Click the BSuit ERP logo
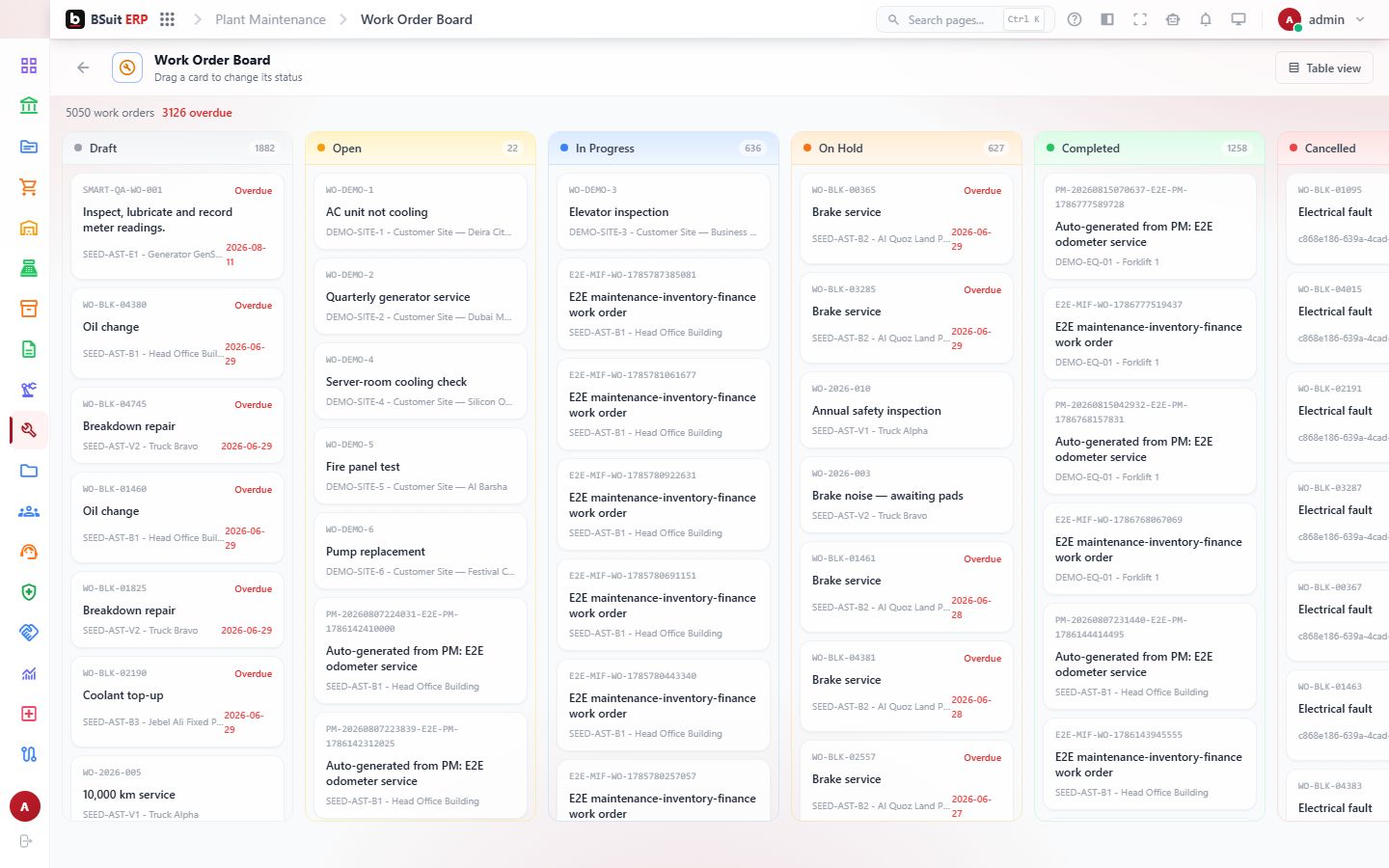 [x=107, y=19]
